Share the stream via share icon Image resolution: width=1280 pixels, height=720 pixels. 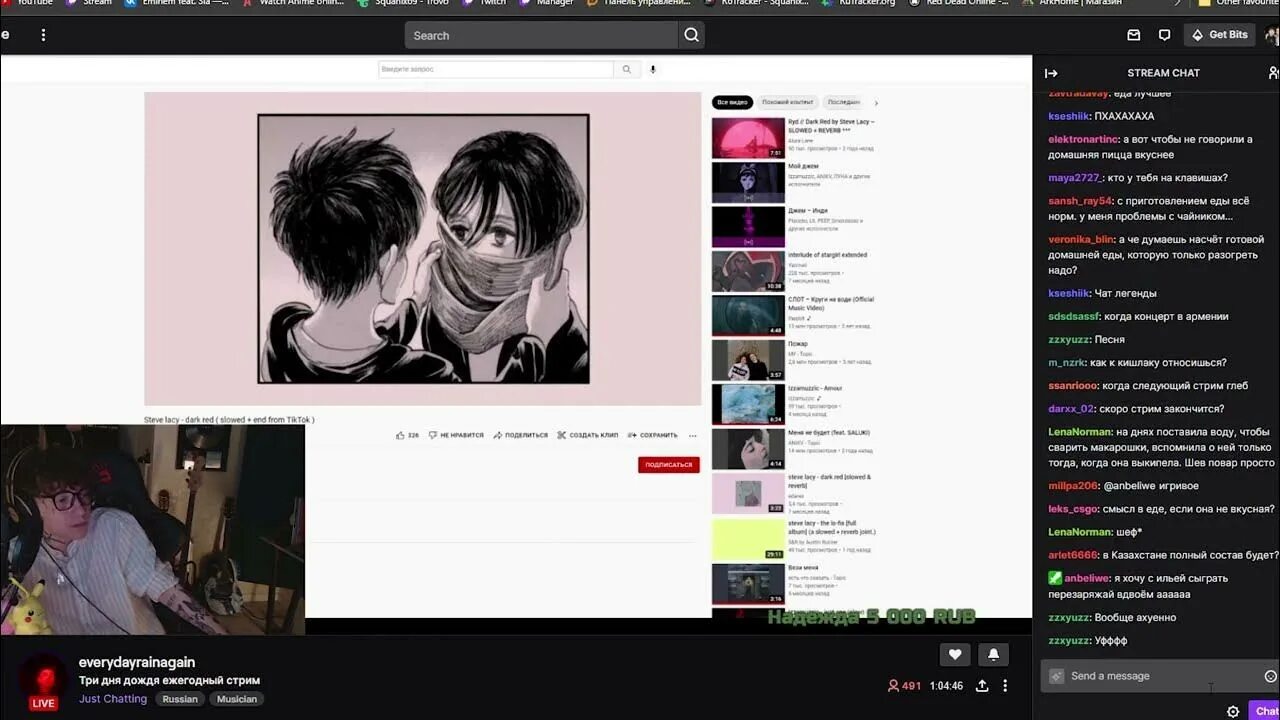coord(982,686)
